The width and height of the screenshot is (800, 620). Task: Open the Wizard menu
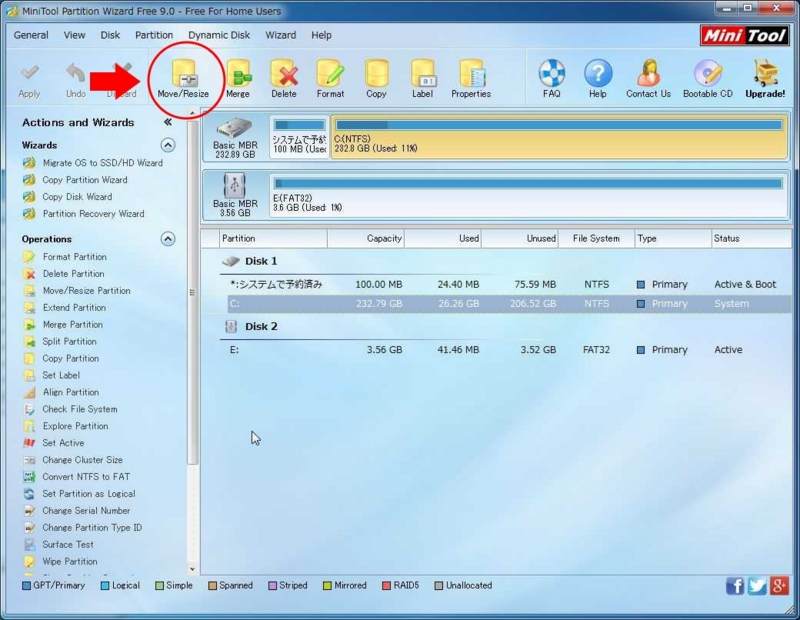point(281,35)
